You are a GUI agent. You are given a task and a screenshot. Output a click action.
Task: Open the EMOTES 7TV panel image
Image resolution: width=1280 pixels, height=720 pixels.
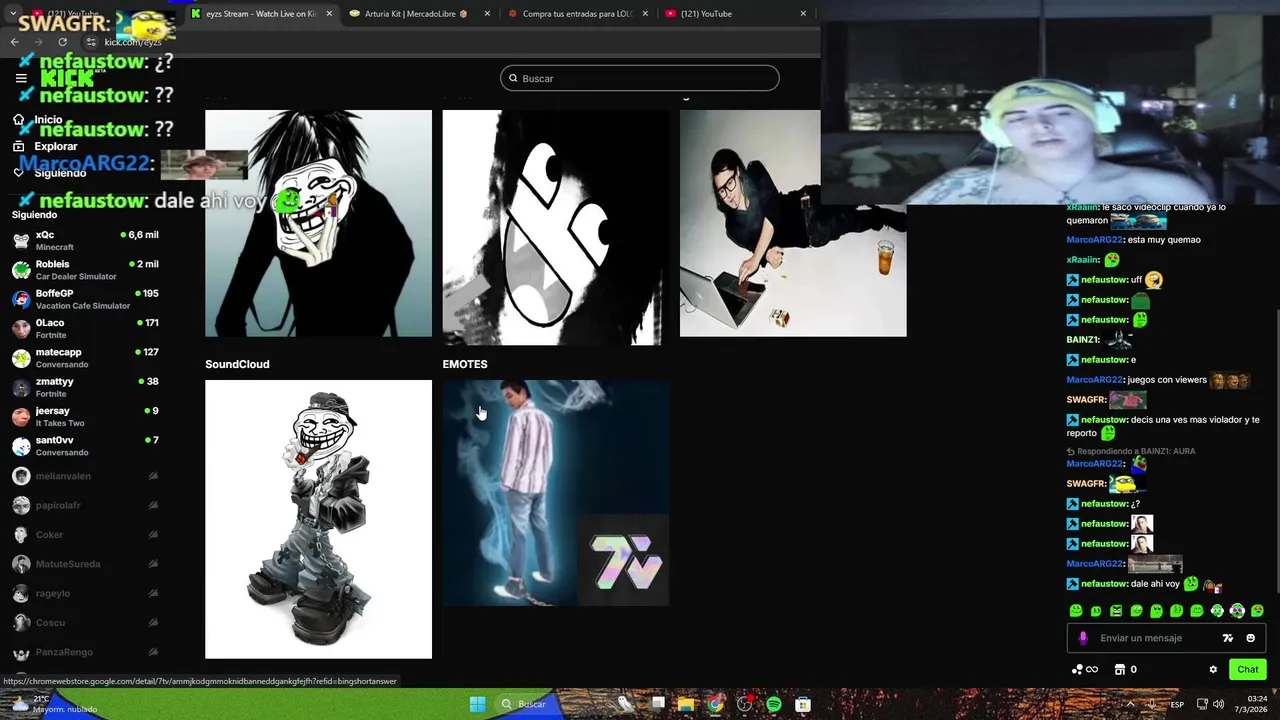tap(556, 493)
